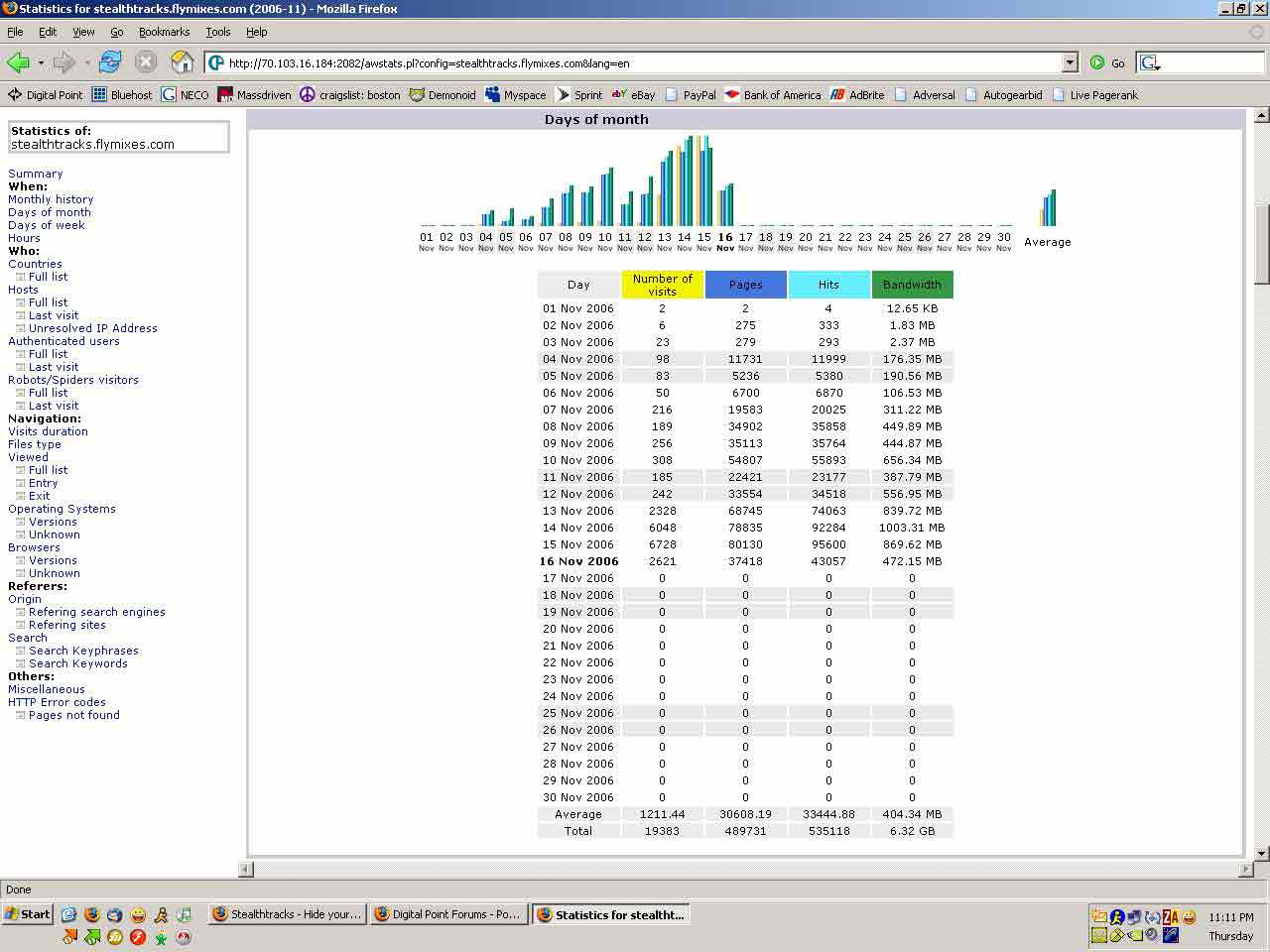Viewport: 1270px width, 952px height.
Task: Open Refering search engines link
Action: pyautogui.click(x=96, y=612)
